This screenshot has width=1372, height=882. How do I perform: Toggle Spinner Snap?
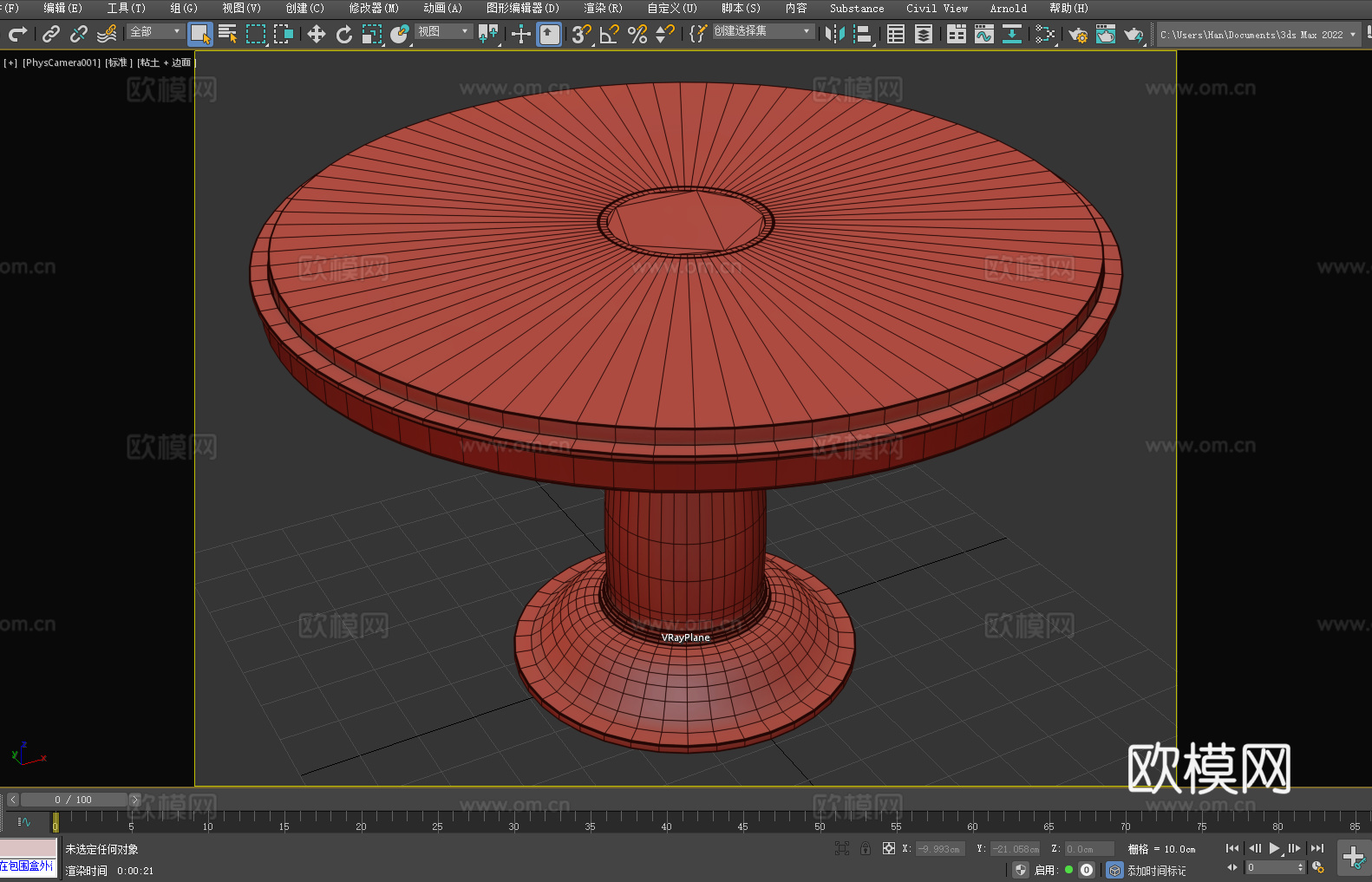pos(665,34)
